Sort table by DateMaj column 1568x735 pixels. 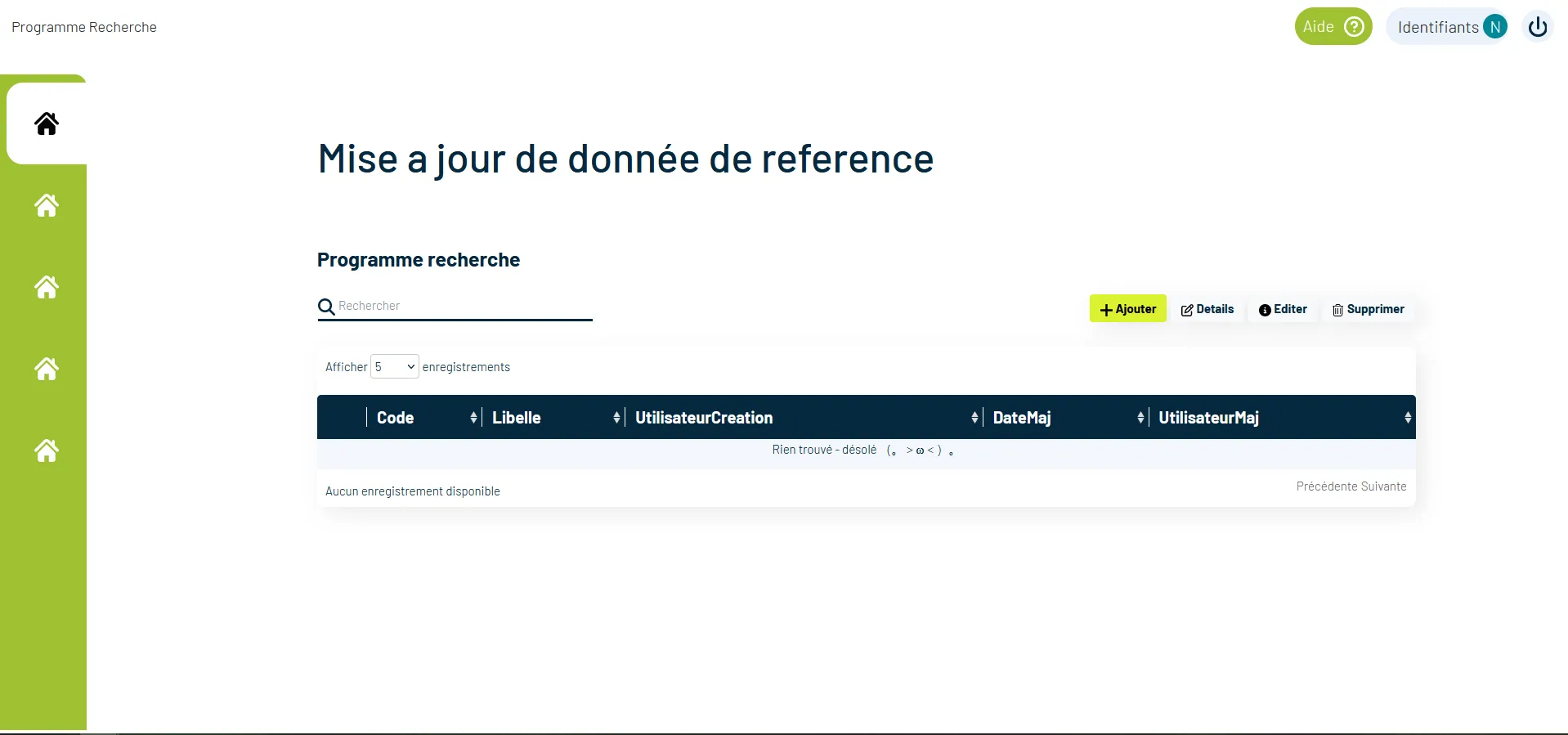point(1022,418)
